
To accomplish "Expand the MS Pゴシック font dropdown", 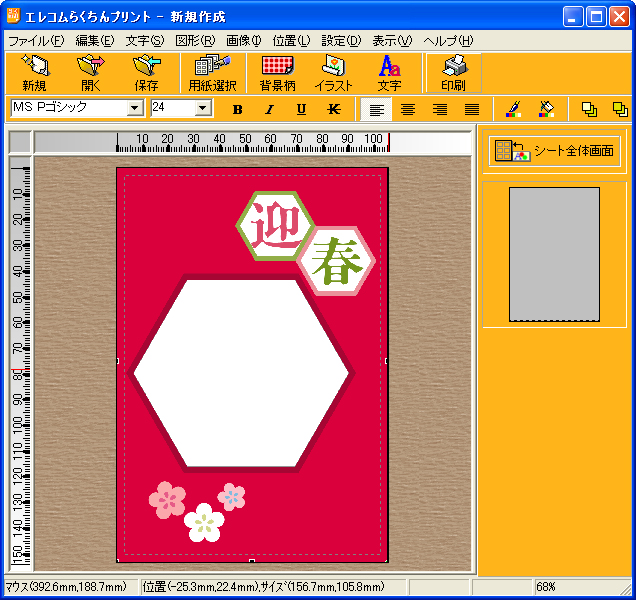I will [135, 108].
